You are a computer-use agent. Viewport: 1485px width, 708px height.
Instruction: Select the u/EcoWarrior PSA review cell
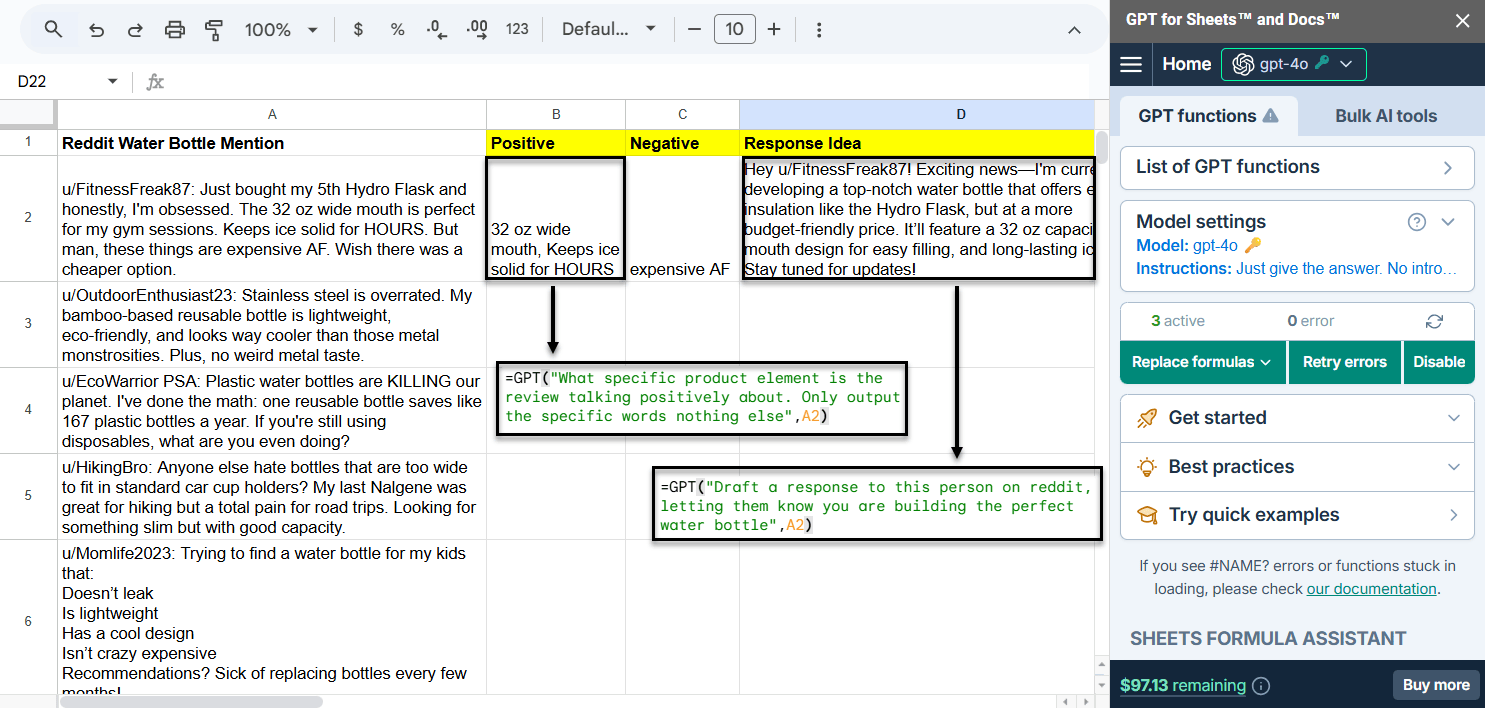tap(272, 411)
